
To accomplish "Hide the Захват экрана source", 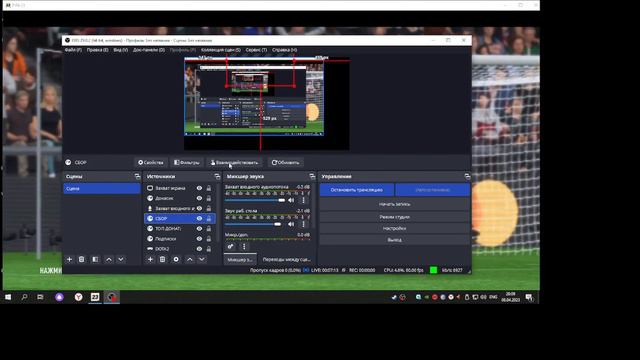I will click(199, 188).
